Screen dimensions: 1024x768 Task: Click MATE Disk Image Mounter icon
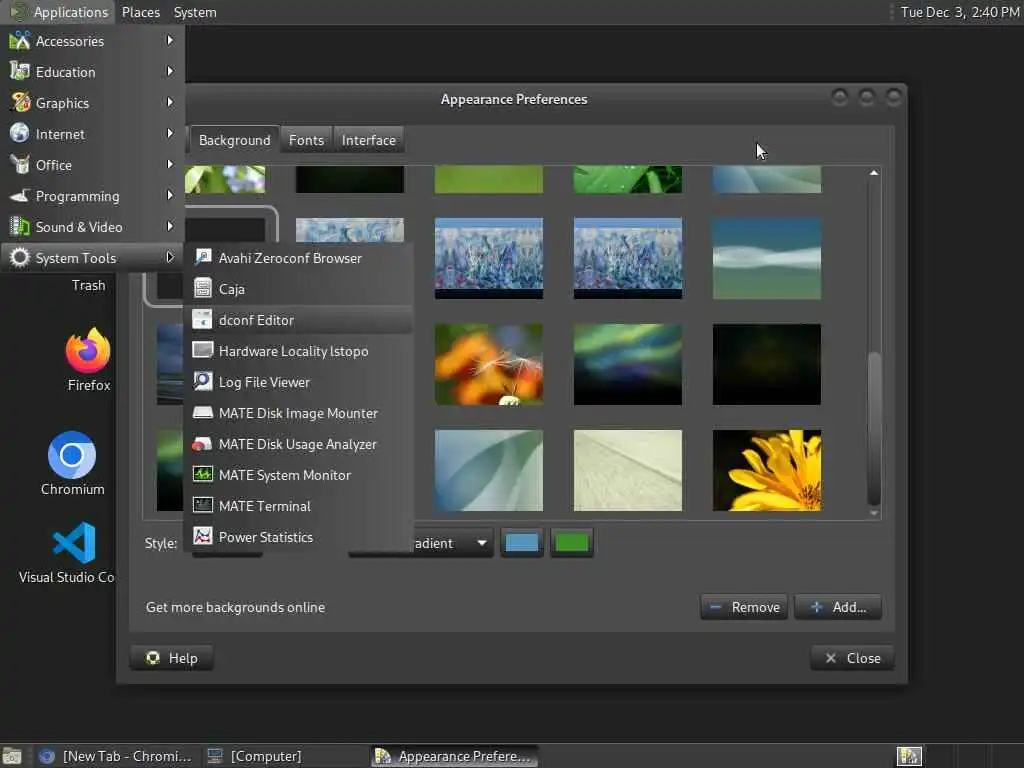(202, 413)
